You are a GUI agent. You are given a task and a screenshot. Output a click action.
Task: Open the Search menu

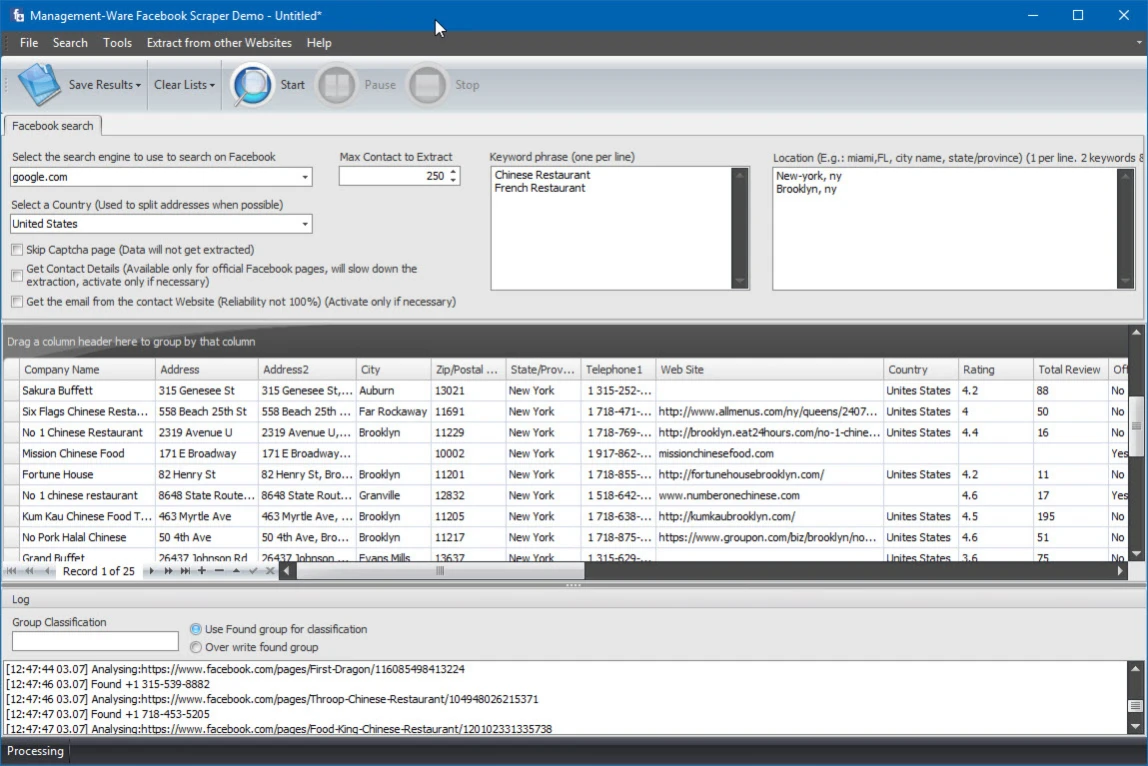[x=70, y=43]
